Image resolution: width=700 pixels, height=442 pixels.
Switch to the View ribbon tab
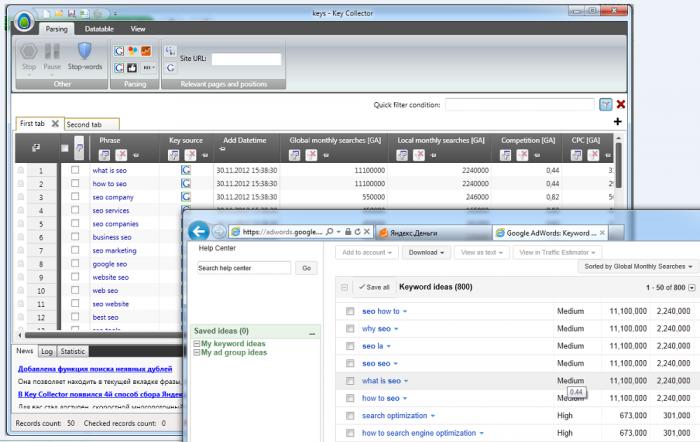(x=138, y=29)
